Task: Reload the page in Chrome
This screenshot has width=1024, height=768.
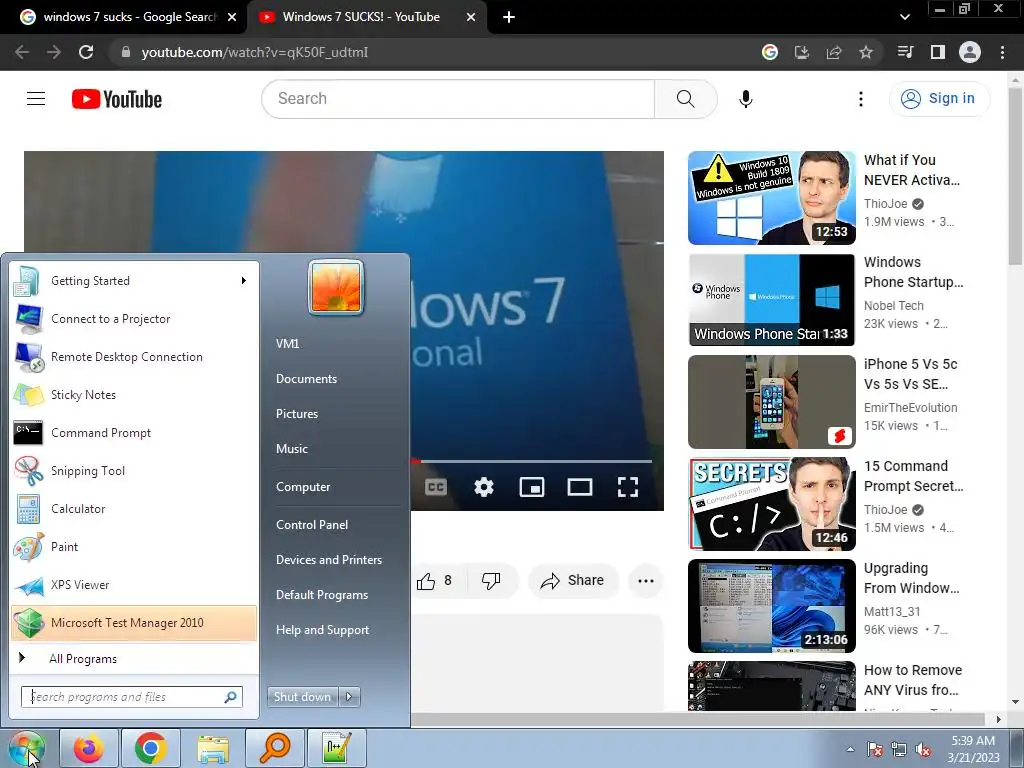Action: click(x=86, y=52)
